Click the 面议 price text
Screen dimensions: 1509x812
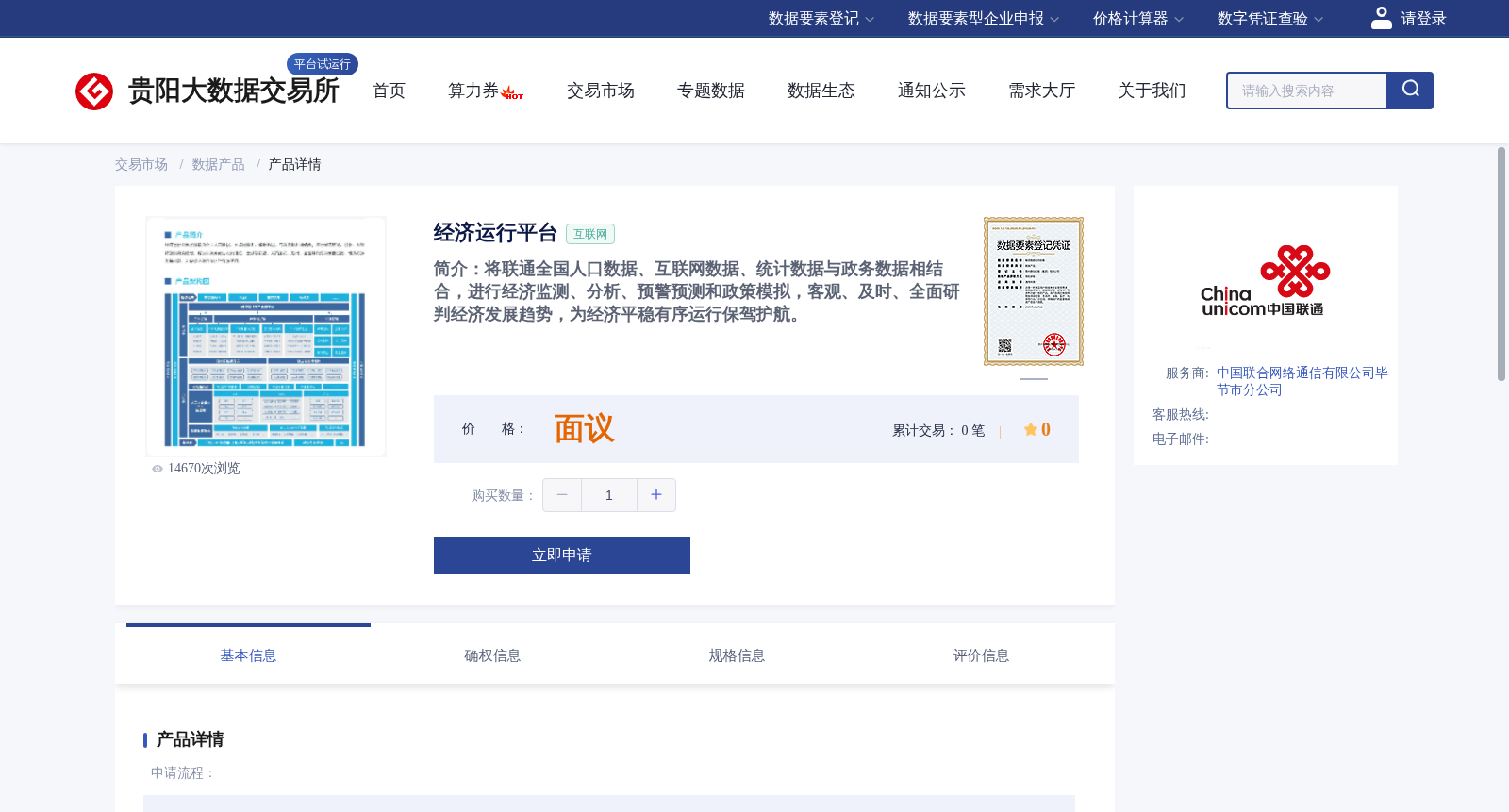tap(584, 429)
